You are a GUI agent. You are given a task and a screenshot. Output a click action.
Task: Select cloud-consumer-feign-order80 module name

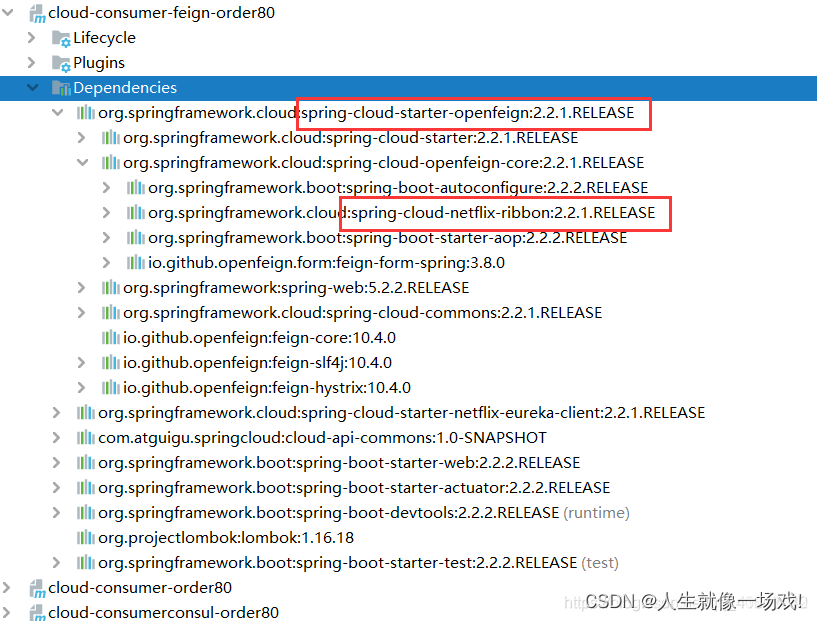click(x=162, y=13)
